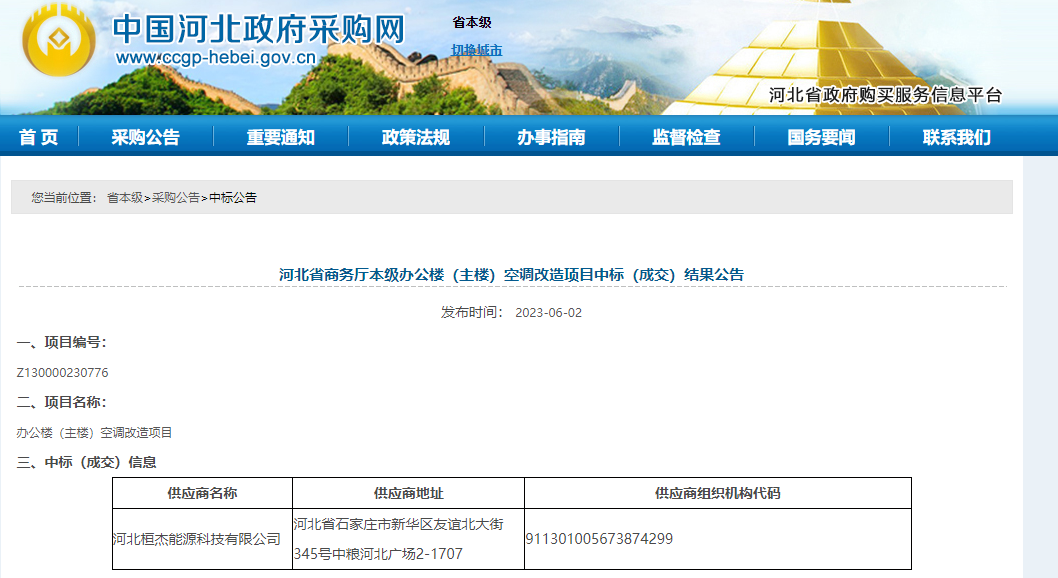The height and width of the screenshot is (578, 1058).
Task: Click supplier name 河北桓杰能源科技有限公司 cell
Action: (x=197, y=539)
